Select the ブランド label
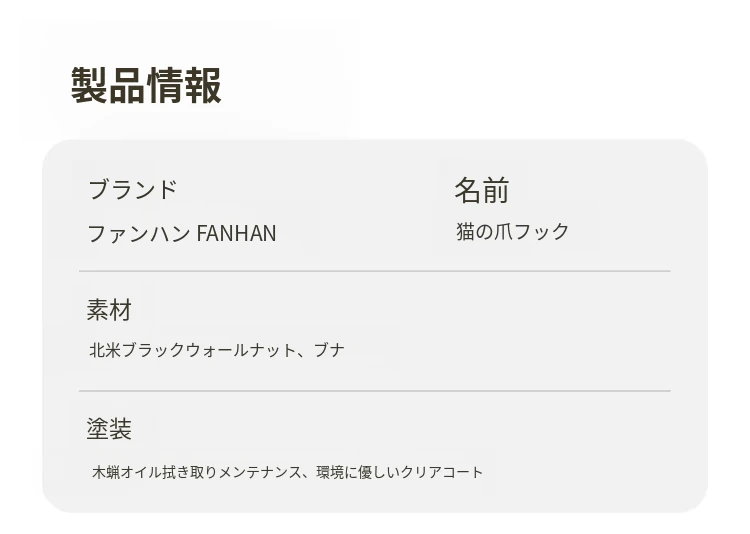 pyautogui.click(x=132, y=189)
